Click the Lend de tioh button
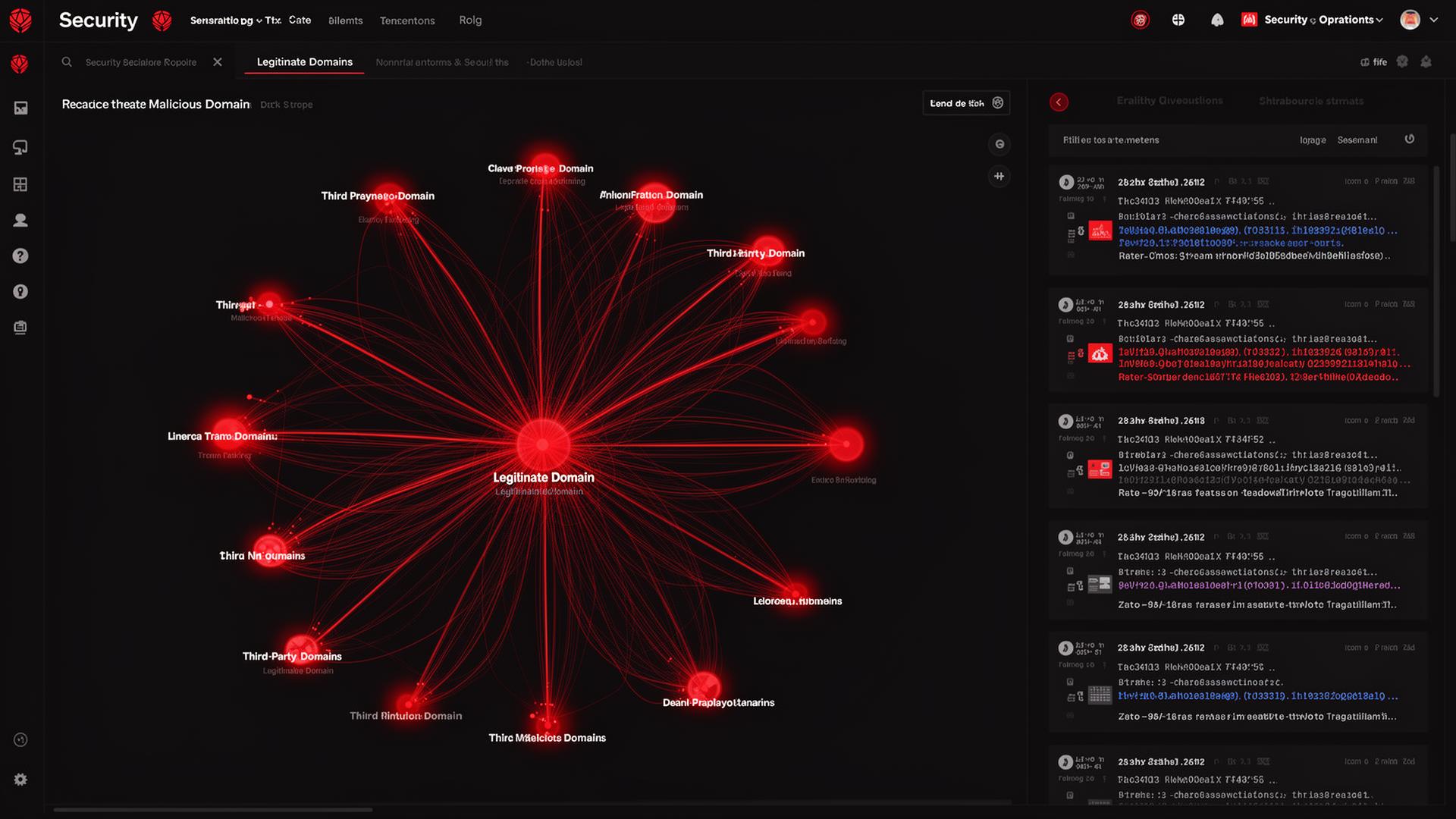1456x819 pixels. (966, 103)
